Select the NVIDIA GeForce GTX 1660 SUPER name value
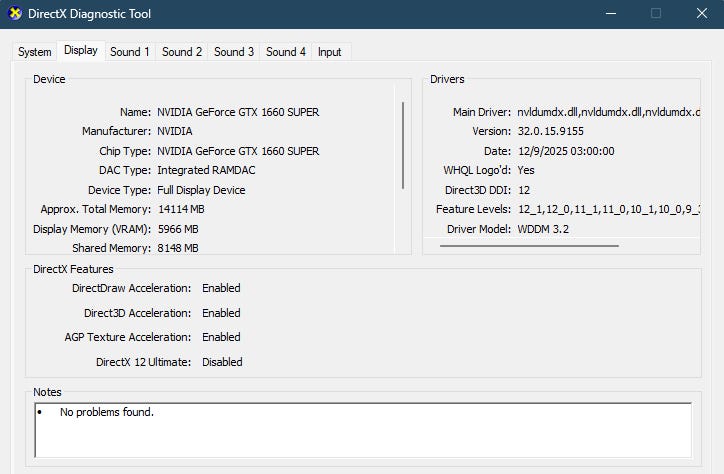The image size is (724, 474). pos(238,112)
